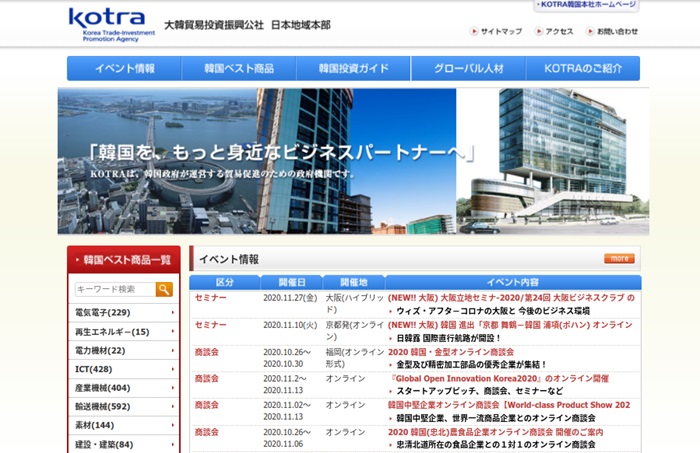Screen dimensions: 700x453
Task: Click the kotra logo
Action: coord(112,25)
